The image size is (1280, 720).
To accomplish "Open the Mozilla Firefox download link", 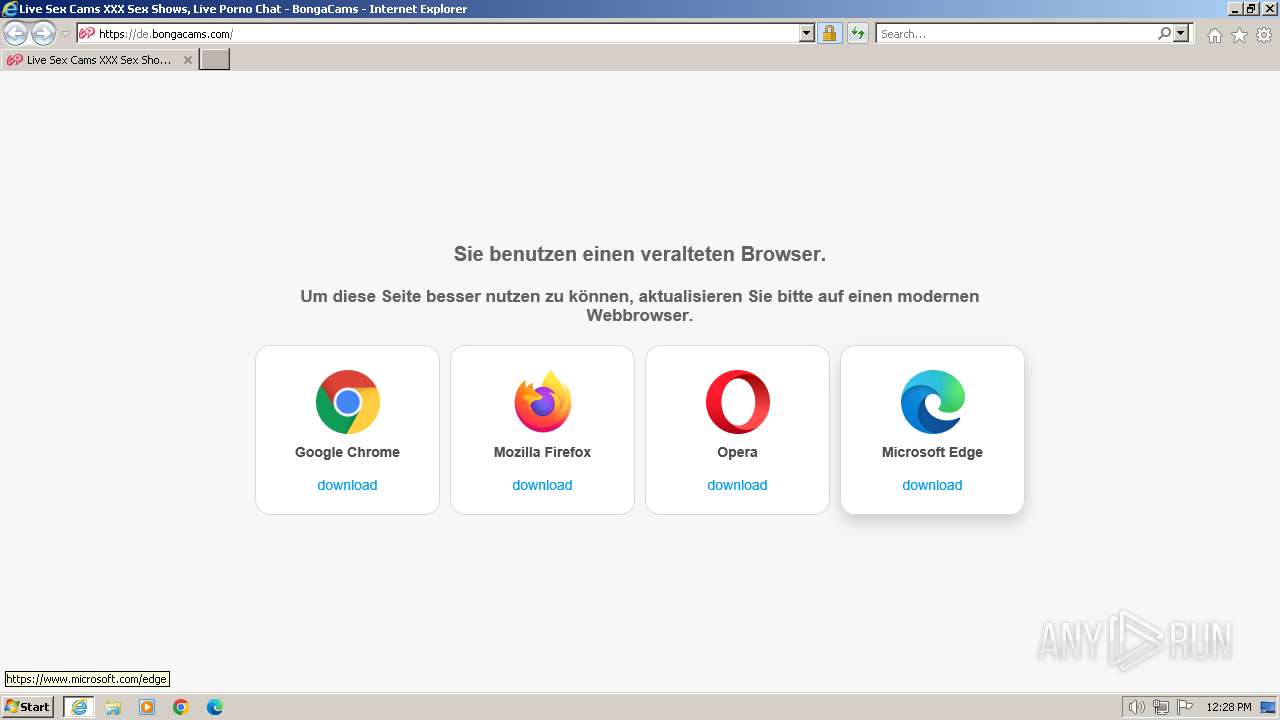I will (542, 485).
